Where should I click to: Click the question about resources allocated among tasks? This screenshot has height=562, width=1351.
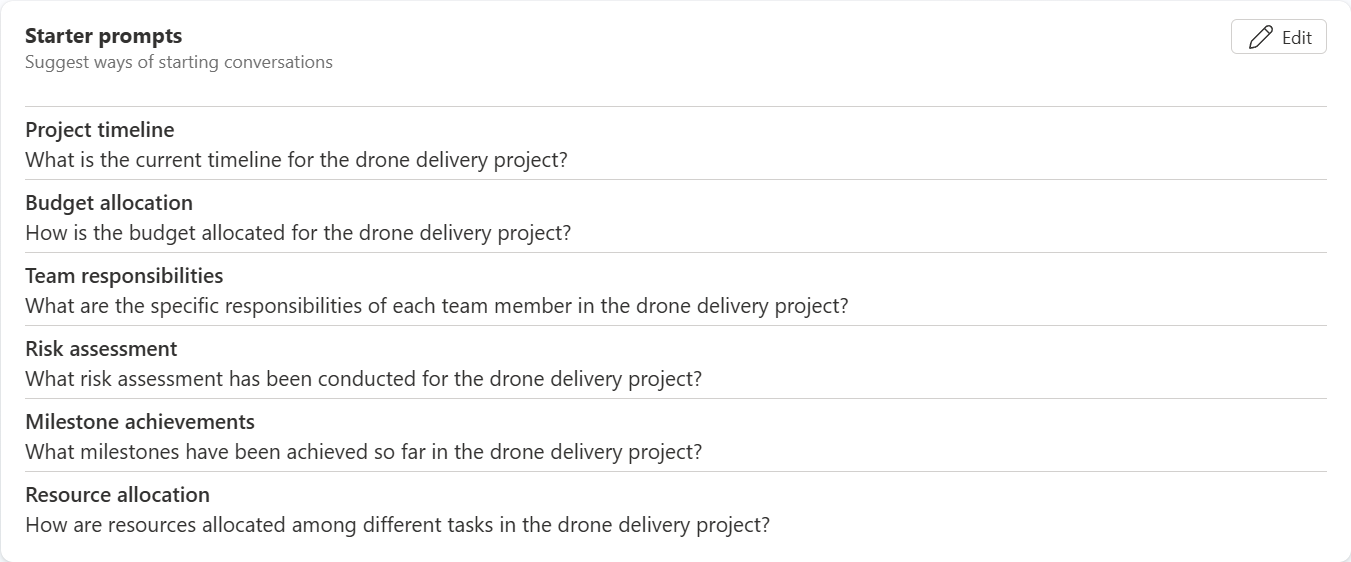click(397, 525)
